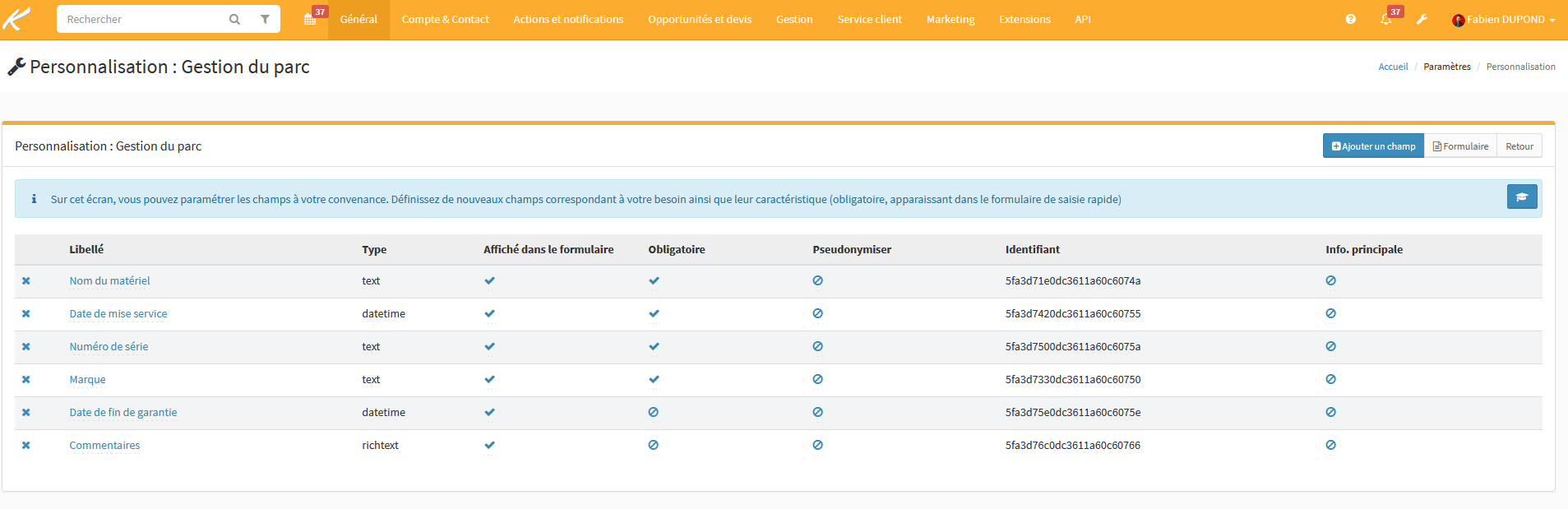Delete the Numéro de série field
Screen dimensions: 1568x509
click(26, 346)
